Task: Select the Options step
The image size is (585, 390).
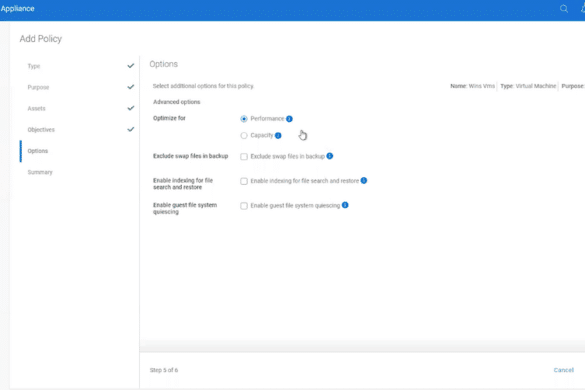Action: click(x=38, y=151)
